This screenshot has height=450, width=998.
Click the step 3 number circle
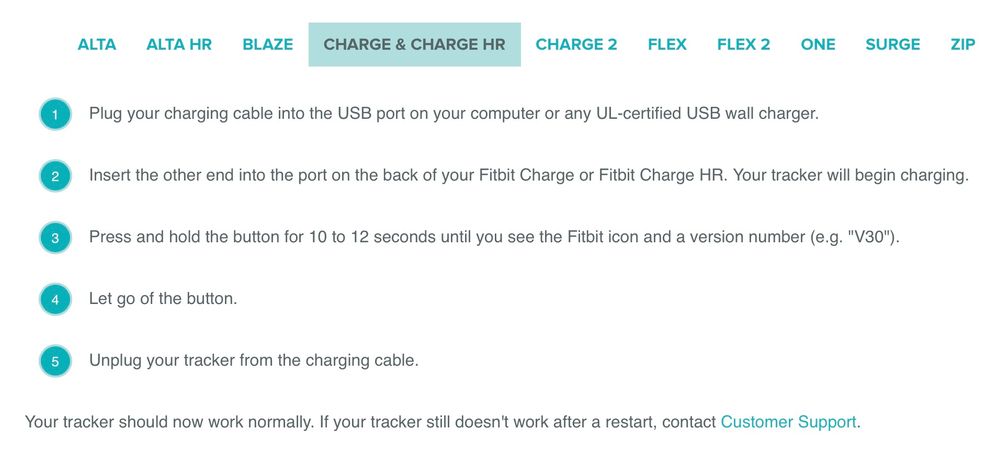pyautogui.click(x=55, y=238)
